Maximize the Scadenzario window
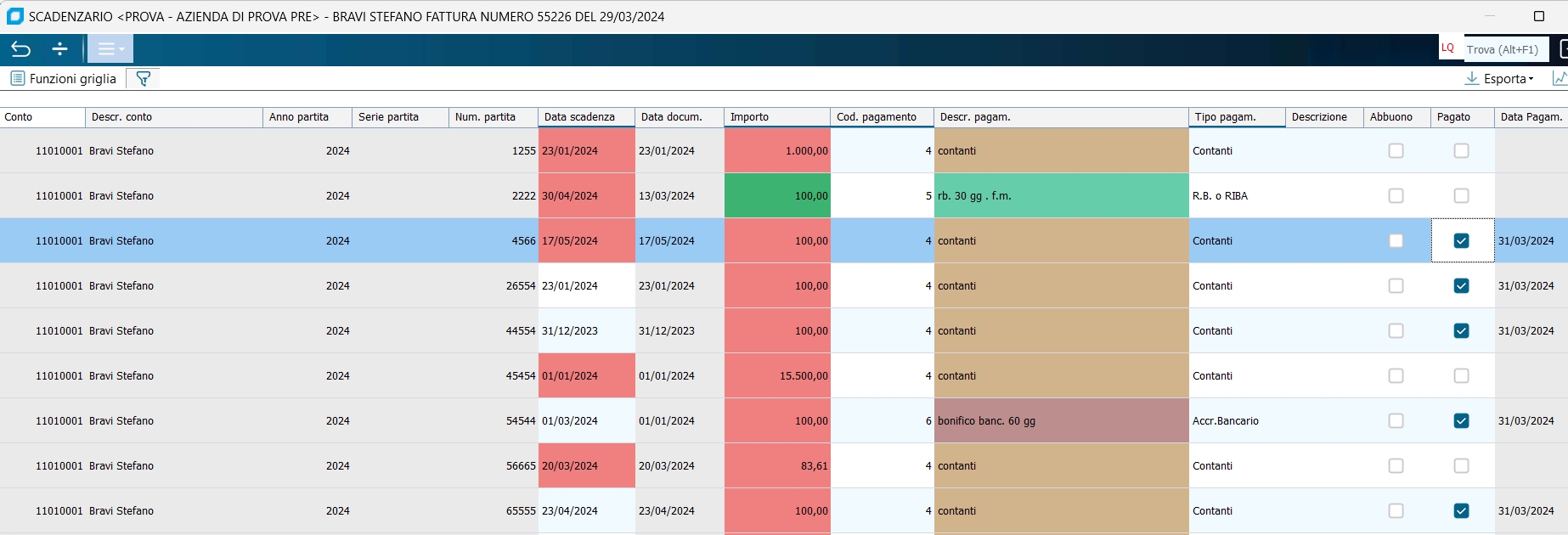 coord(1538,16)
